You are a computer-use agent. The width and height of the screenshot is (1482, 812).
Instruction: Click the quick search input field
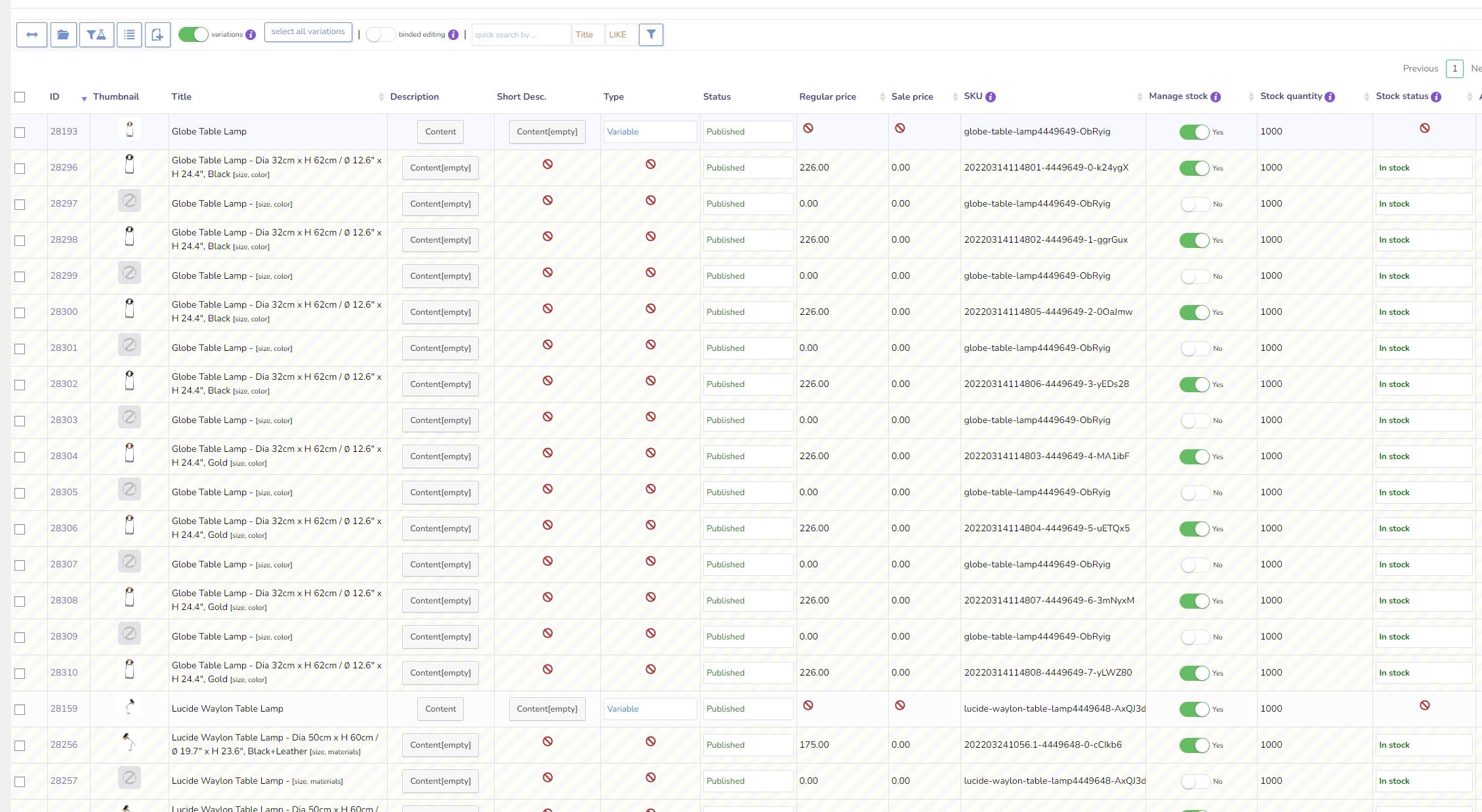tap(521, 35)
